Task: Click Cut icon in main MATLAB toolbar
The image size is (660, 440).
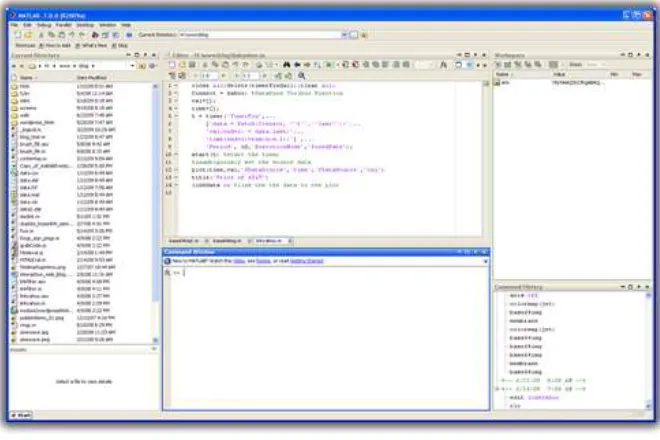Action: pyautogui.click(x=41, y=35)
